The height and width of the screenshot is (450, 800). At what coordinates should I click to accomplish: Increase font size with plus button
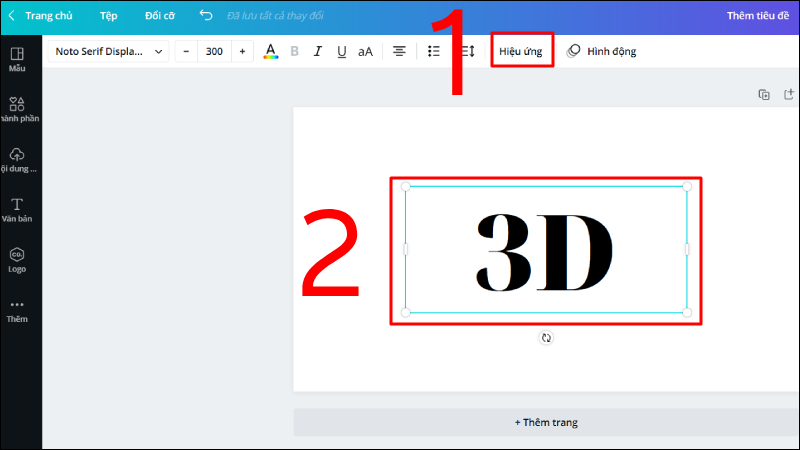coord(242,51)
